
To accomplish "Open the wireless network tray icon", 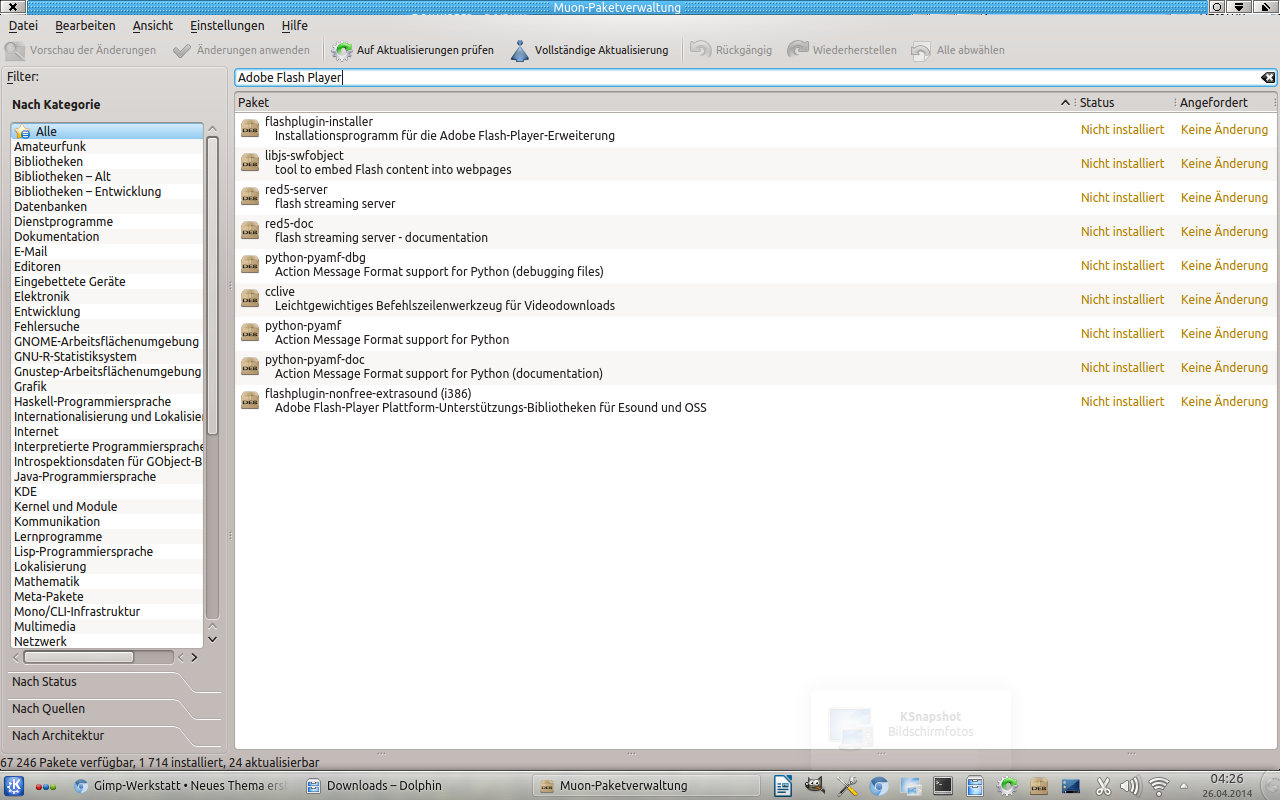I will [1159, 786].
